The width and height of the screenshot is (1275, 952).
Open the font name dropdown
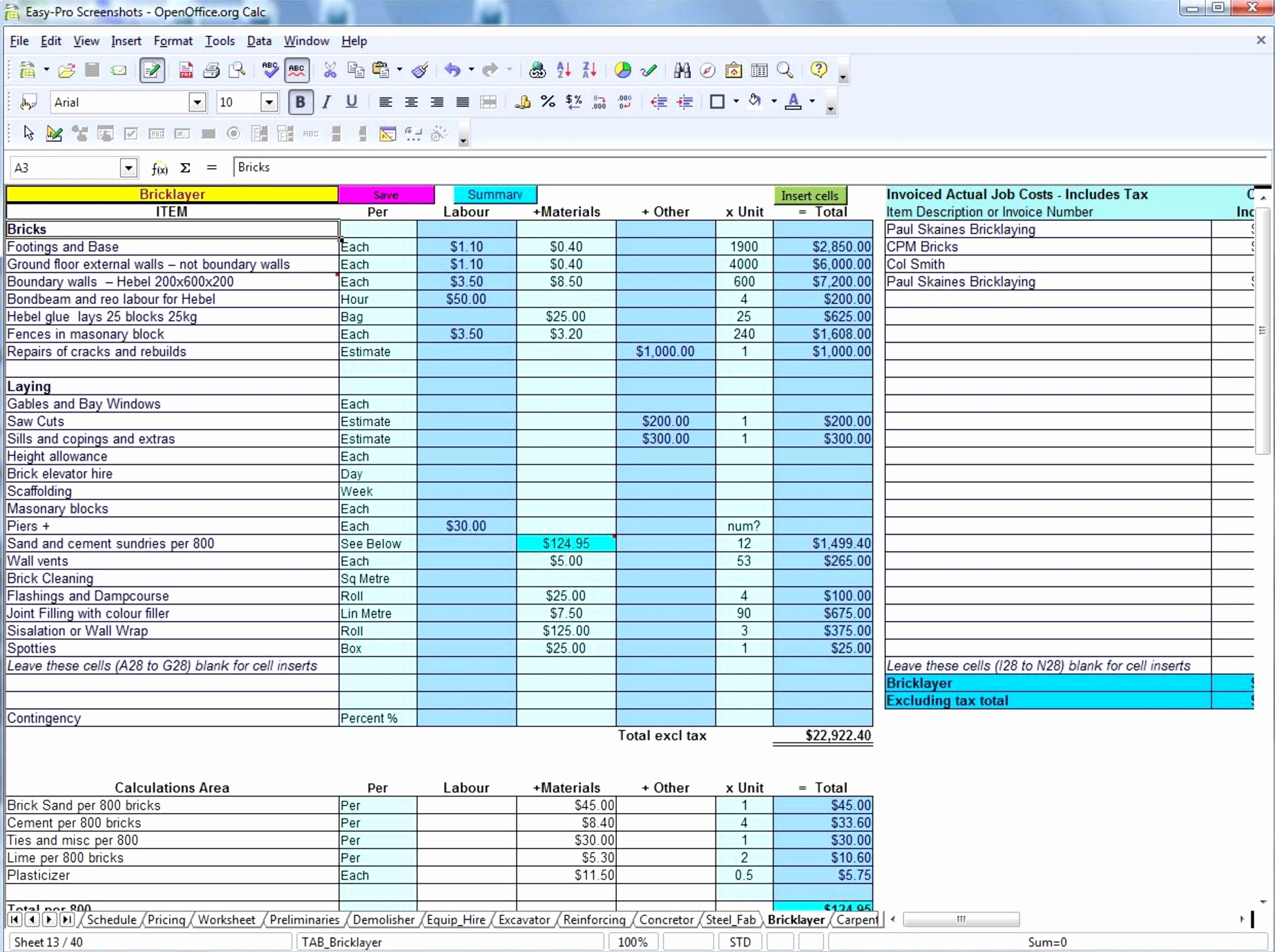click(198, 102)
